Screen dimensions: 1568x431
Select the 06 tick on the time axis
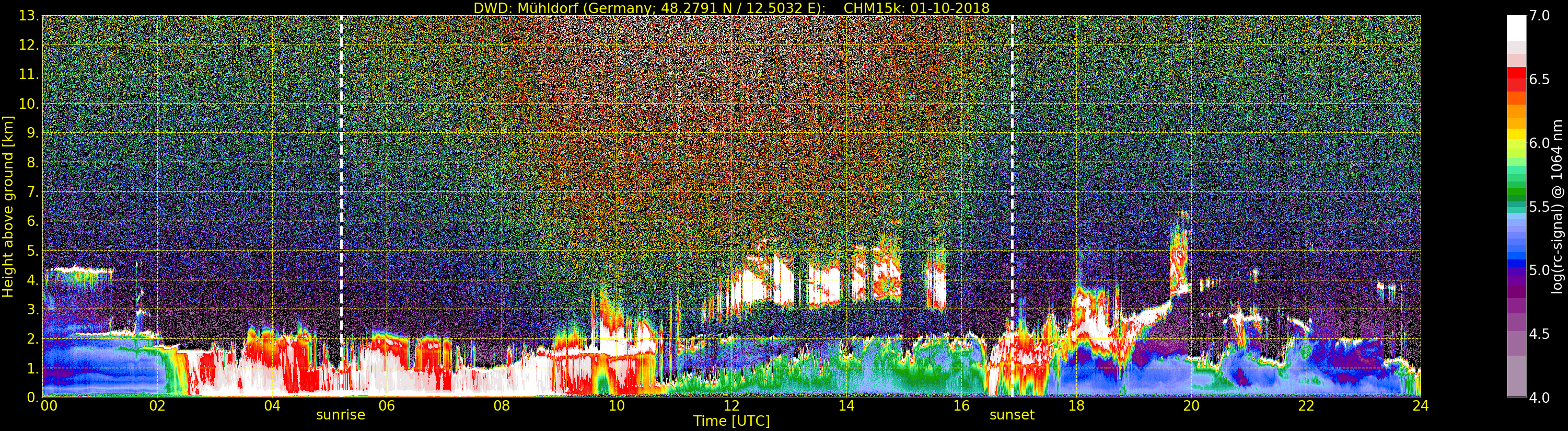coord(387,406)
